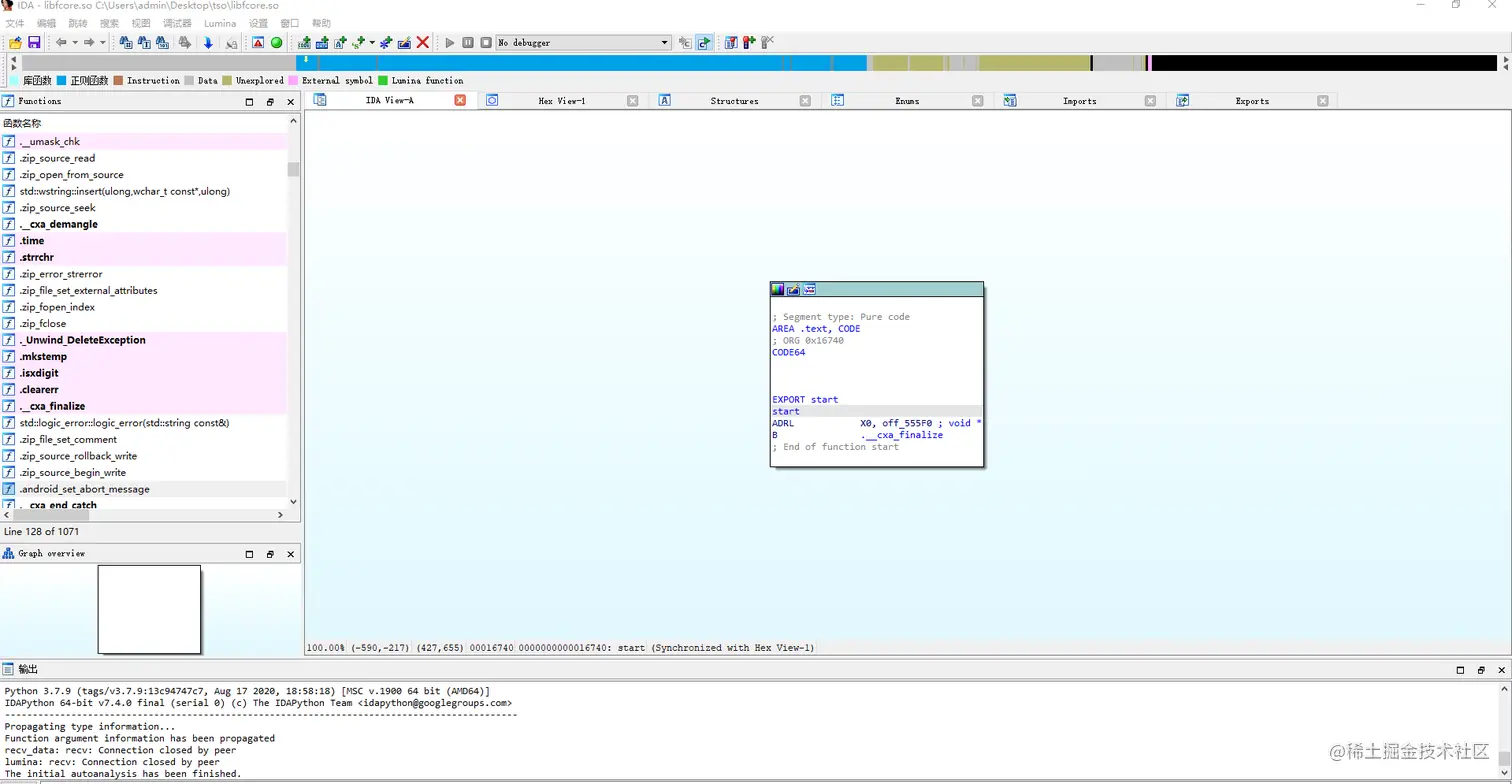
Task: Start the process with the play button
Action: tap(450, 42)
